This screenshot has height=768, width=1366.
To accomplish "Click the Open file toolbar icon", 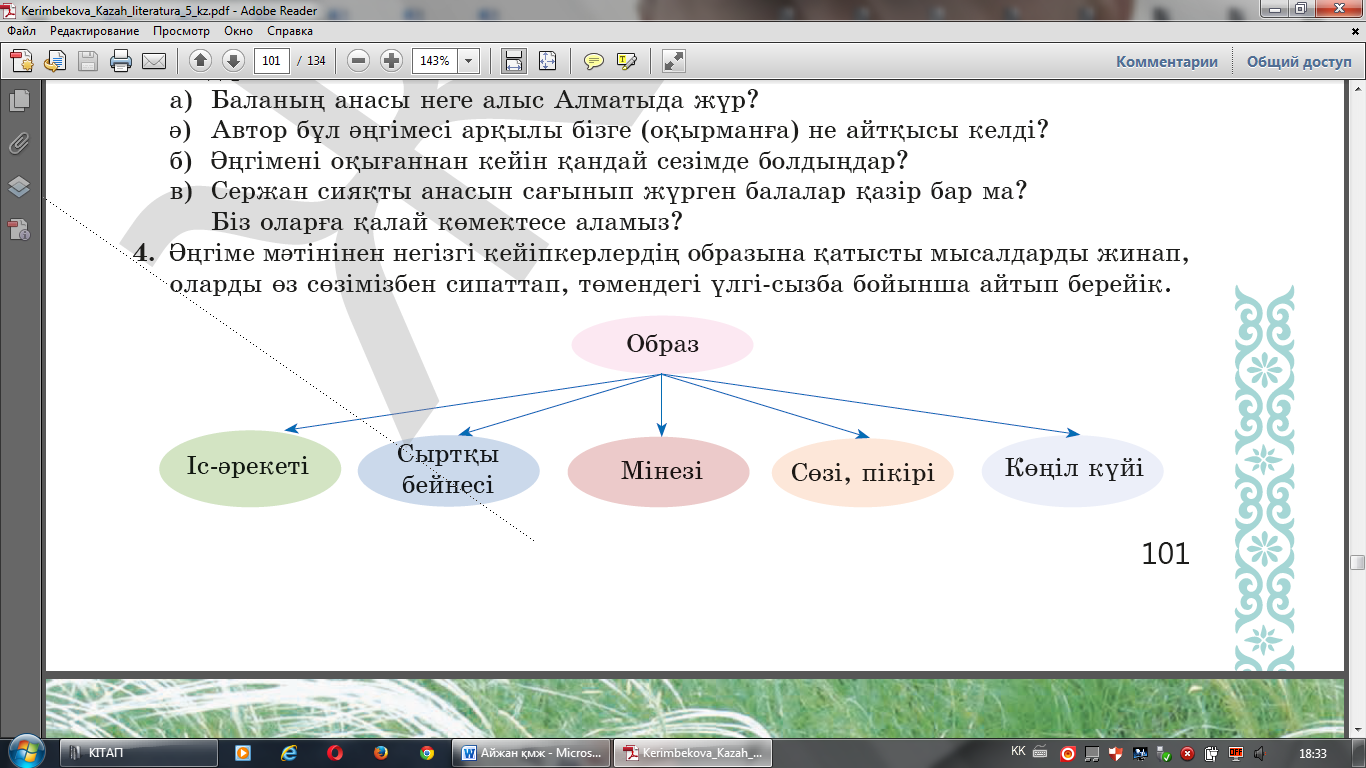I will point(55,61).
